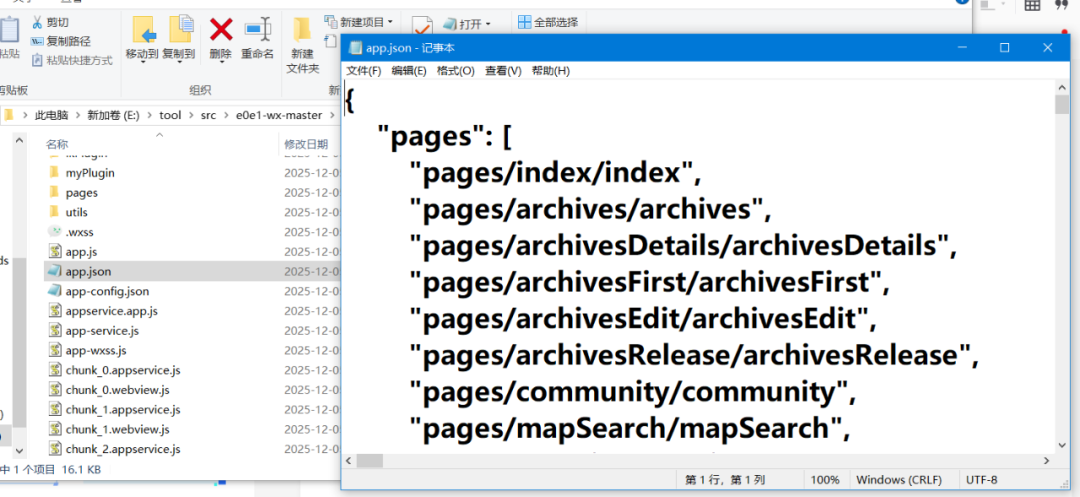Click tool folder in the address breadcrumb

pyautogui.click(x=170, y=115)
